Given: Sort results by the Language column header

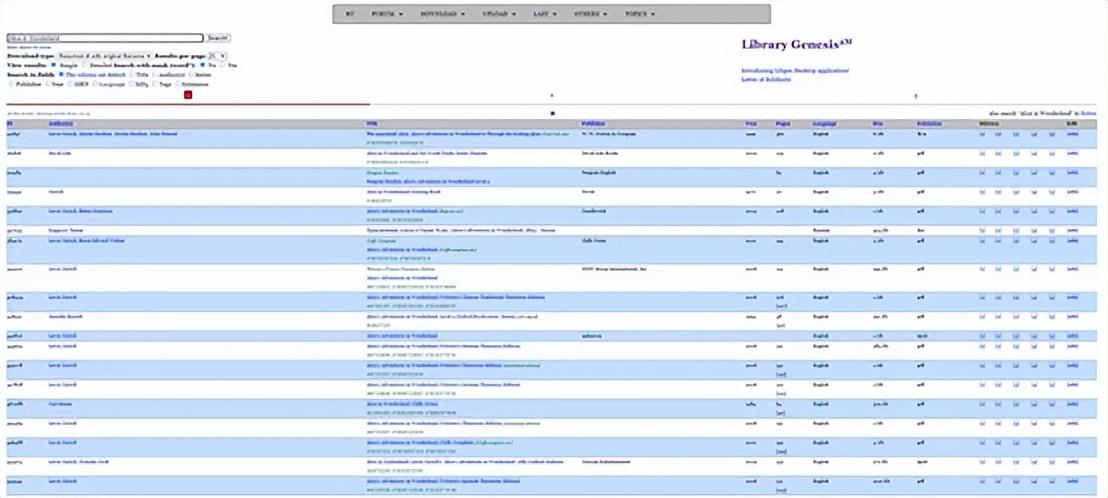Looking at the screenshot, I should coord(825,124).
